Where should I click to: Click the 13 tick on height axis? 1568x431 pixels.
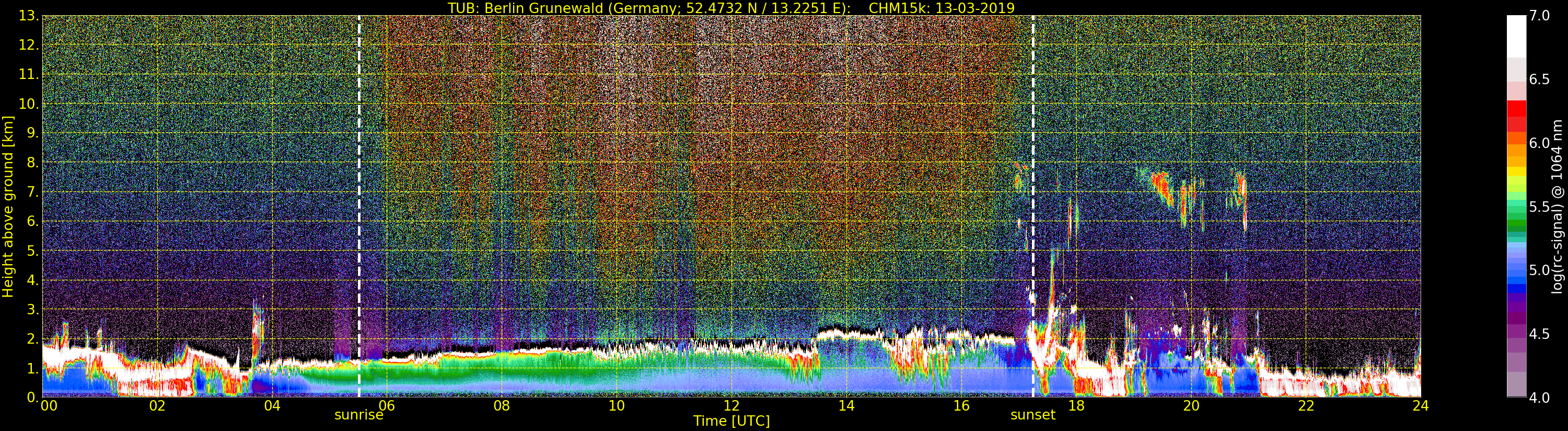28,16
